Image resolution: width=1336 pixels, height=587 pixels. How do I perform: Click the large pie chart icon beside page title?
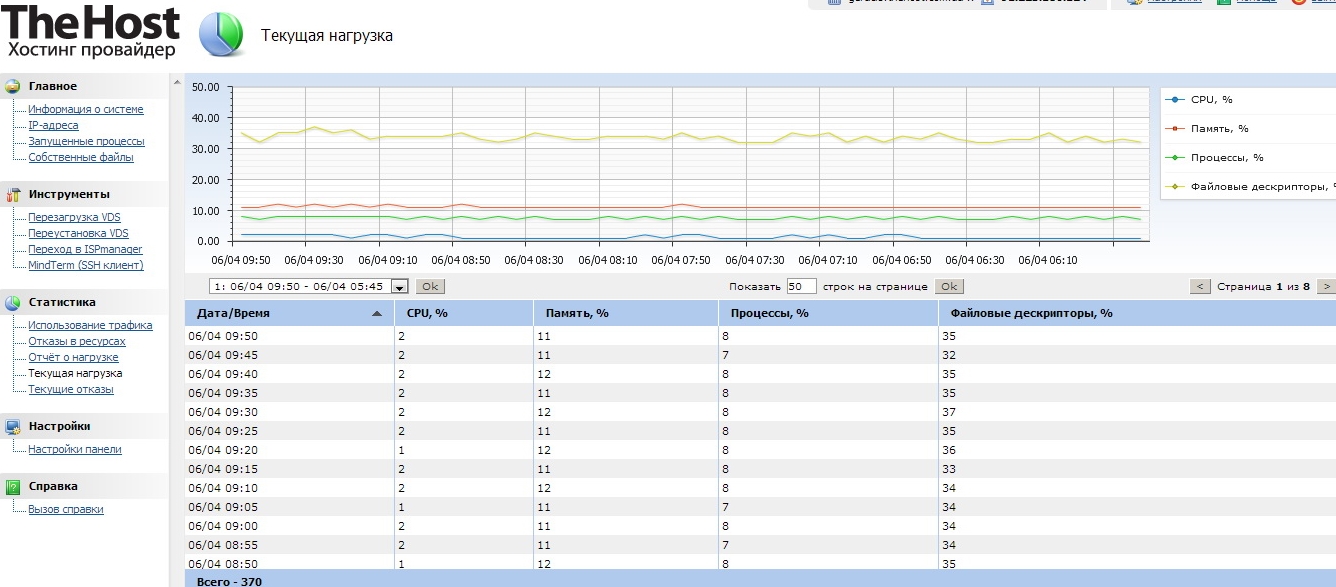click(221, 36)
